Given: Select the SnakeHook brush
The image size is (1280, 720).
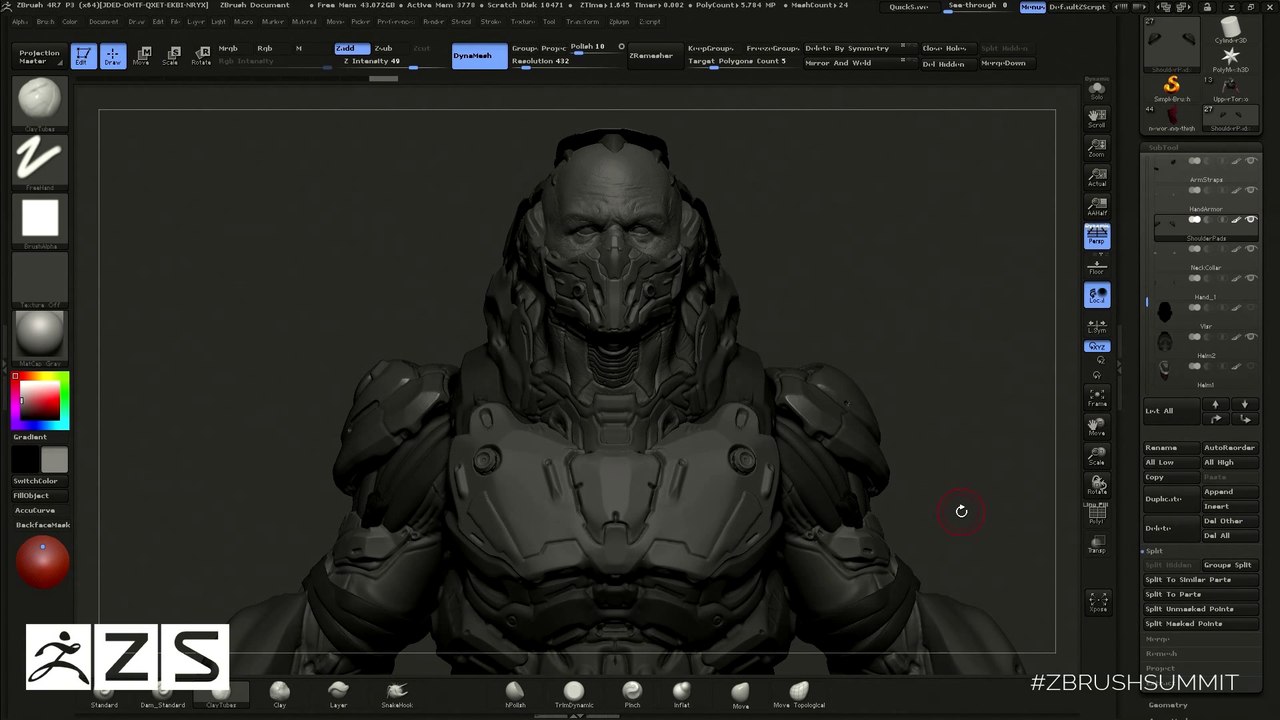Looking at the screenshot, I should point(397,695).
